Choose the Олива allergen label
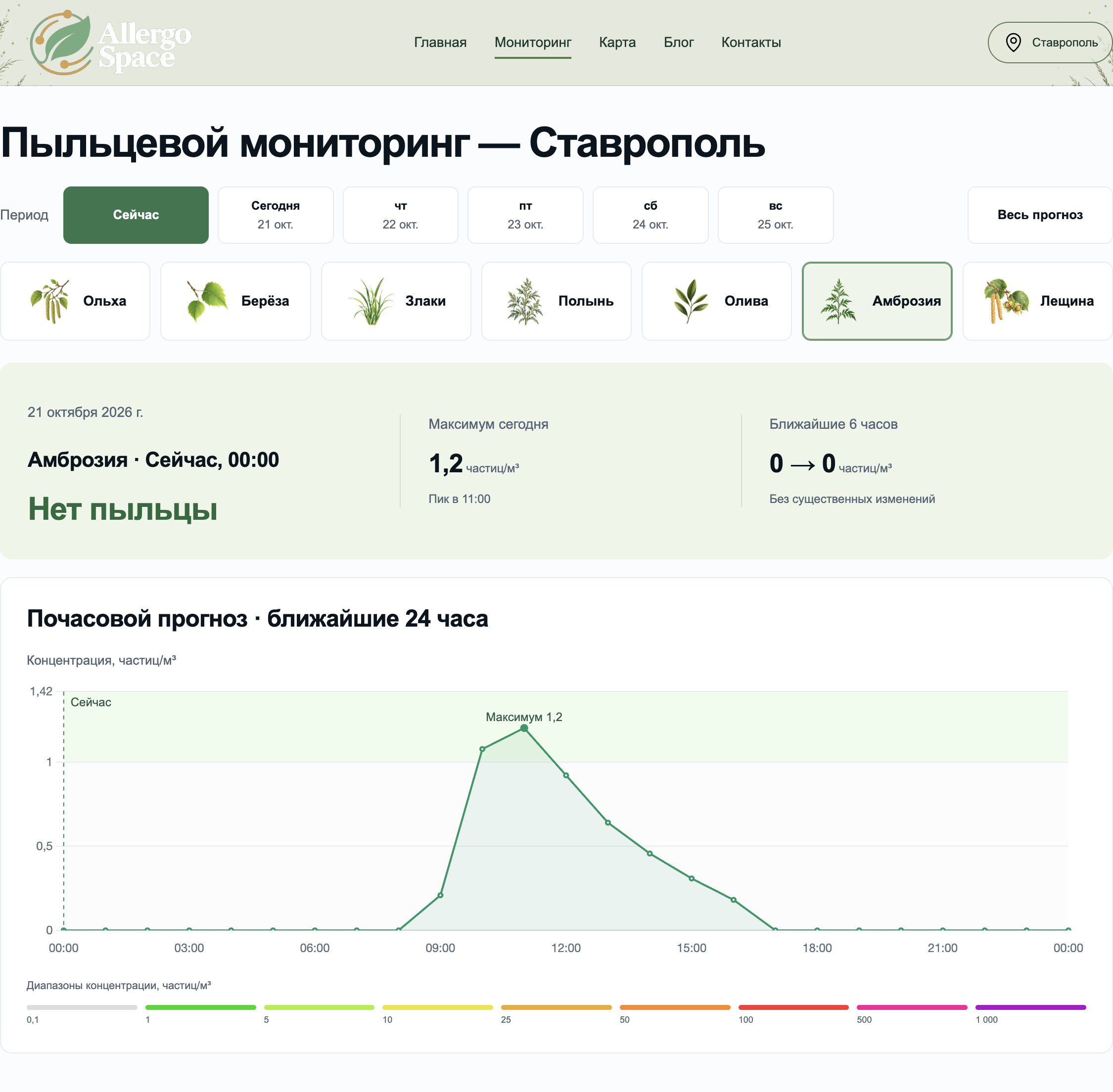Viewport: 1113px width, 1092px height. click(x=746, y=301)
